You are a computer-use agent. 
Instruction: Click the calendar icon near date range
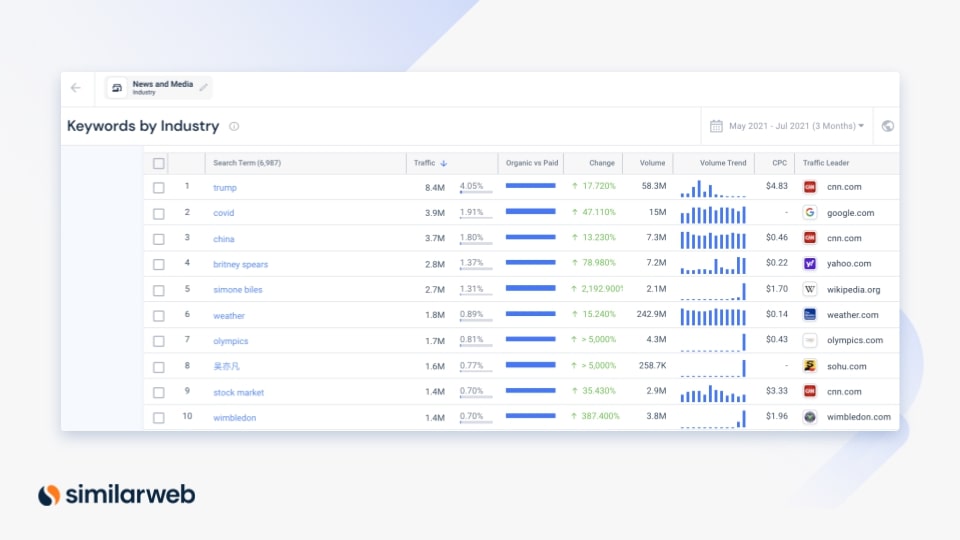716,126
